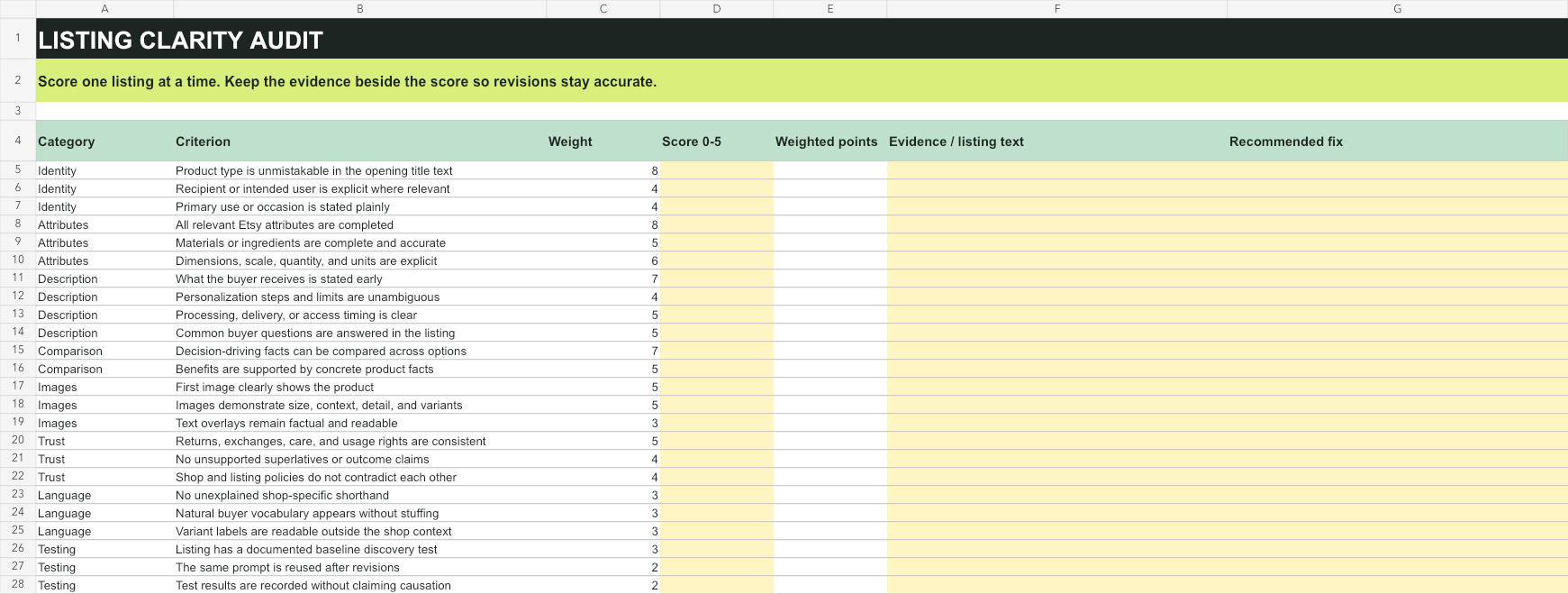Screen dimensions: 1568x594
Task: Click the Images category cell in row 17
Action: (x=104, y=387)
